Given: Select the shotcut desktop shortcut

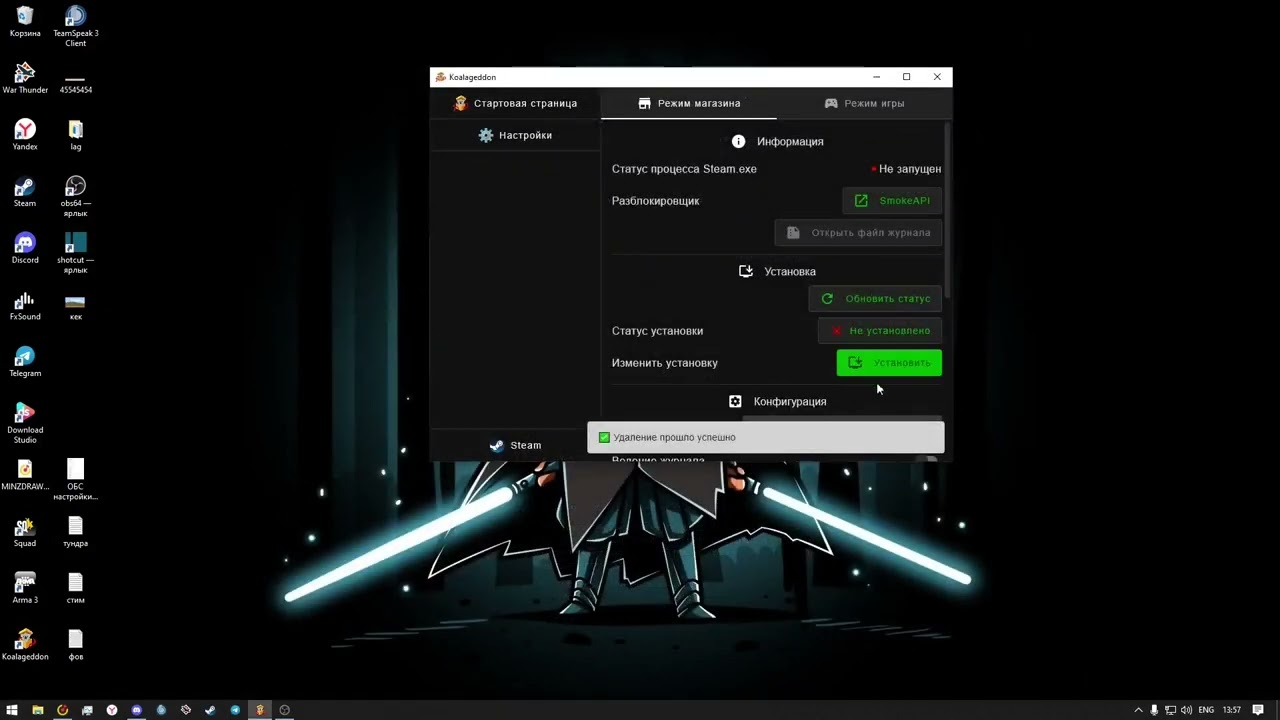Looking at the screenshot, I should (x=75, y=253).
